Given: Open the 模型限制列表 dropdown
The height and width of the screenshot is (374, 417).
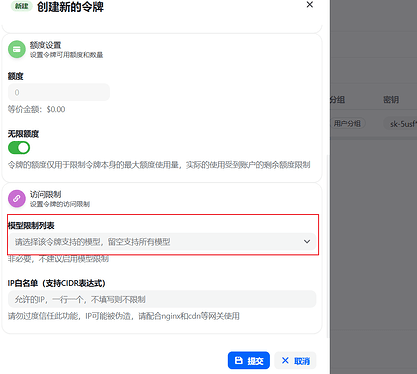Looking at the screenshot, I should (x=162, y=242).
